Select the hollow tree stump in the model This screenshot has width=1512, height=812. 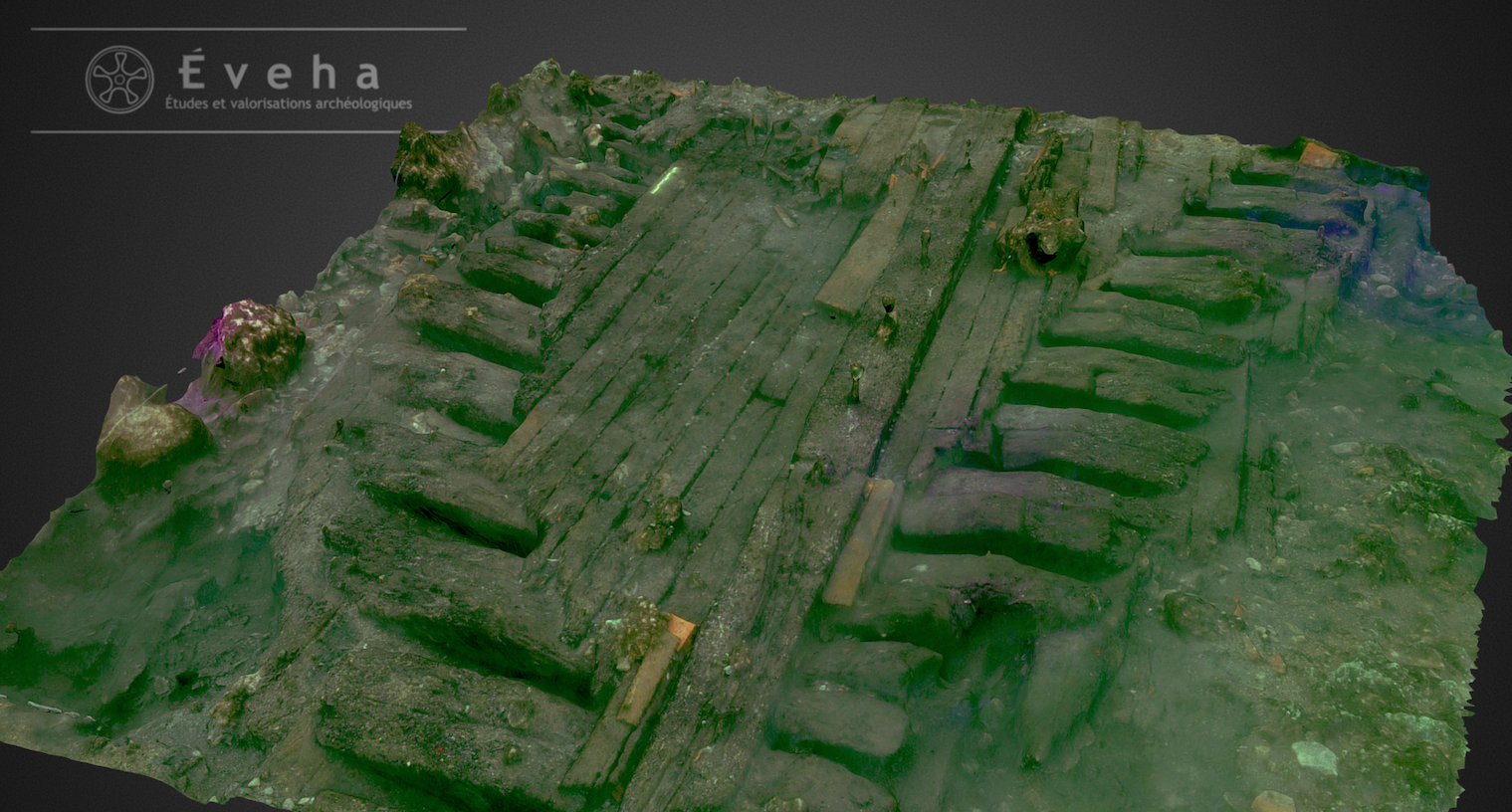(x=1041, y=237)
